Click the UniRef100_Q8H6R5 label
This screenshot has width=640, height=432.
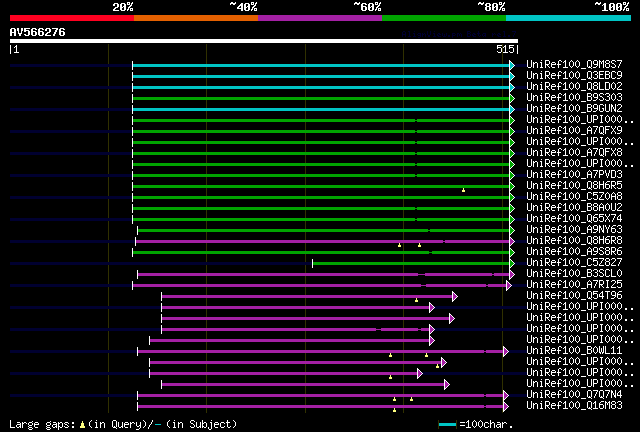click(x=574, y=186)
